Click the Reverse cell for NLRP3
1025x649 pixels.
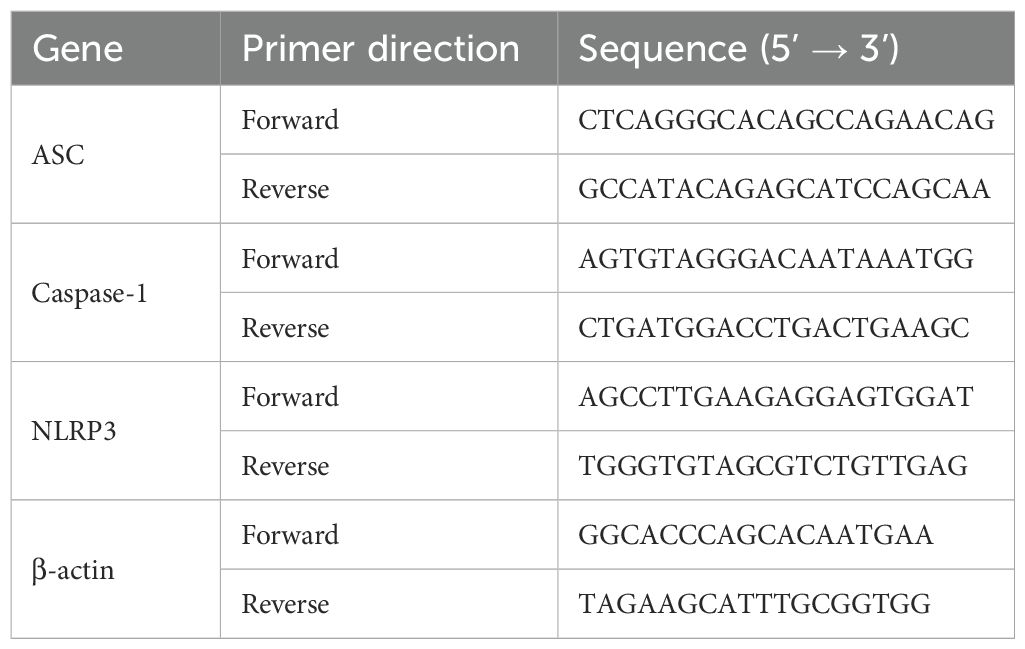(x=285, y=466)
